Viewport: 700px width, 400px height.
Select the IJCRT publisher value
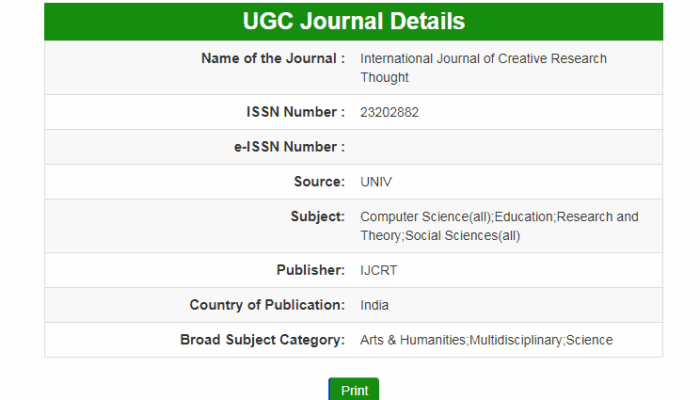(377, 271)
